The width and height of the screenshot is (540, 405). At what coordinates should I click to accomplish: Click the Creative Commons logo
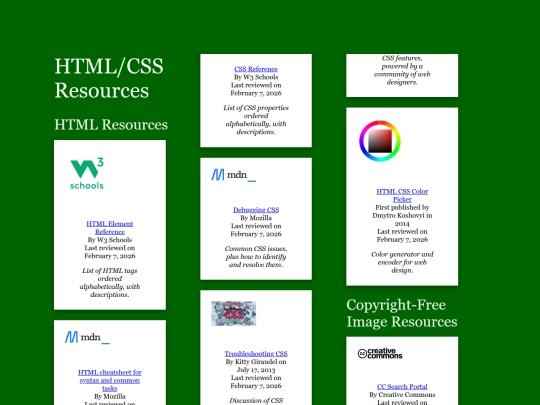(380, 353)
